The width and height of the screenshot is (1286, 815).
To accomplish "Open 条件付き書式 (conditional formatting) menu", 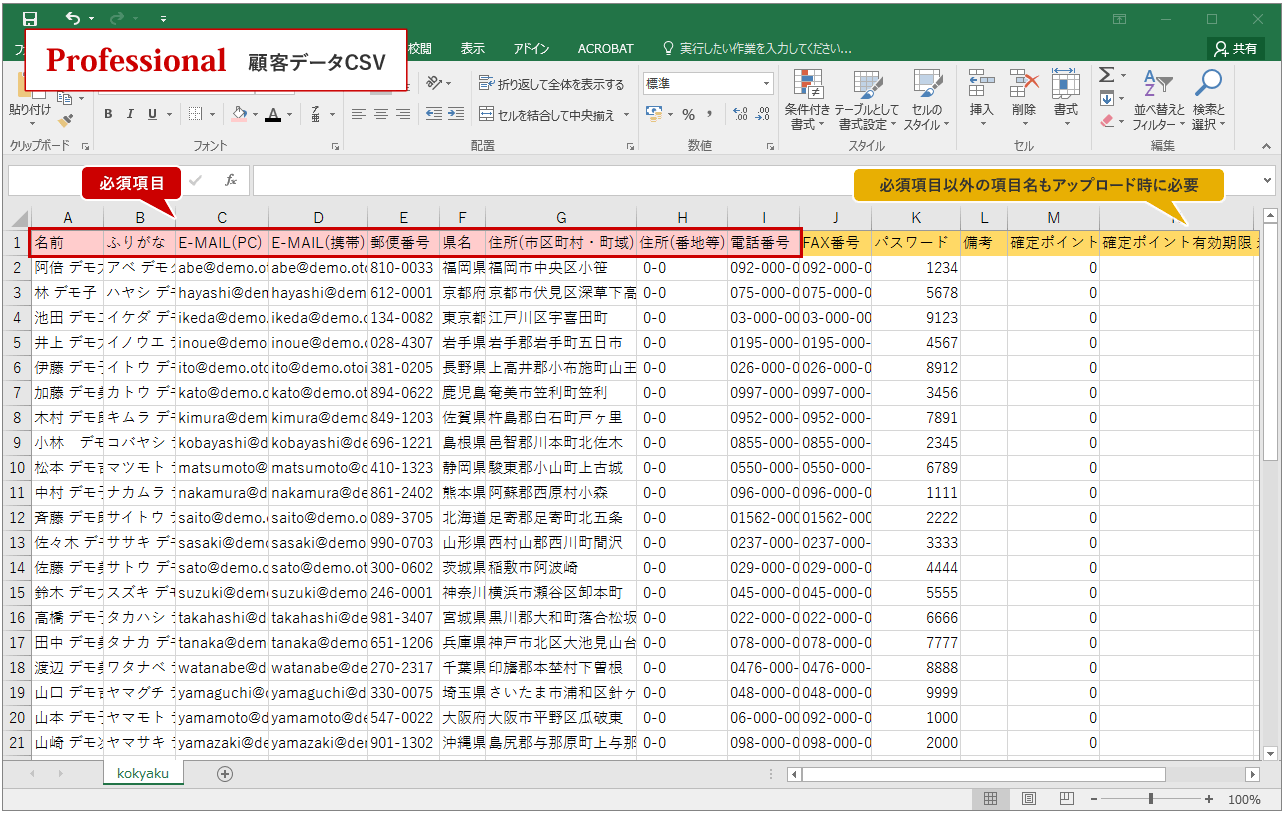I will (808, 100).
